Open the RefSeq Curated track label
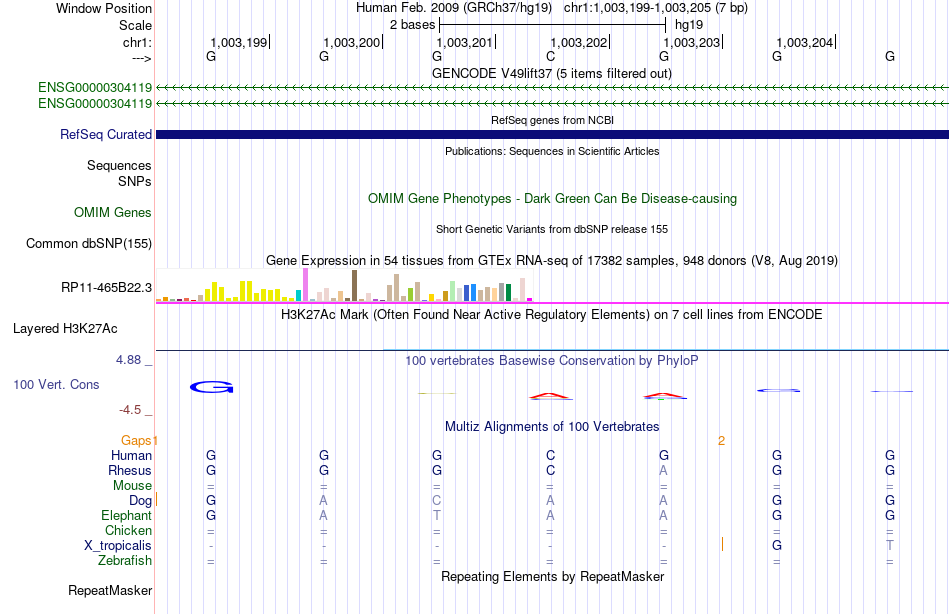This screenshot has height=614, width=950. [x=106, y=135]
